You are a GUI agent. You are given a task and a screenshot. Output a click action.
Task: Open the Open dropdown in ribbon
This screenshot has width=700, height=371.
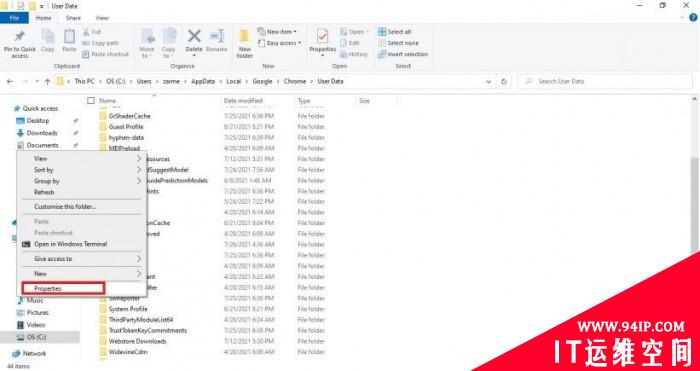click(x=355, y=32)
